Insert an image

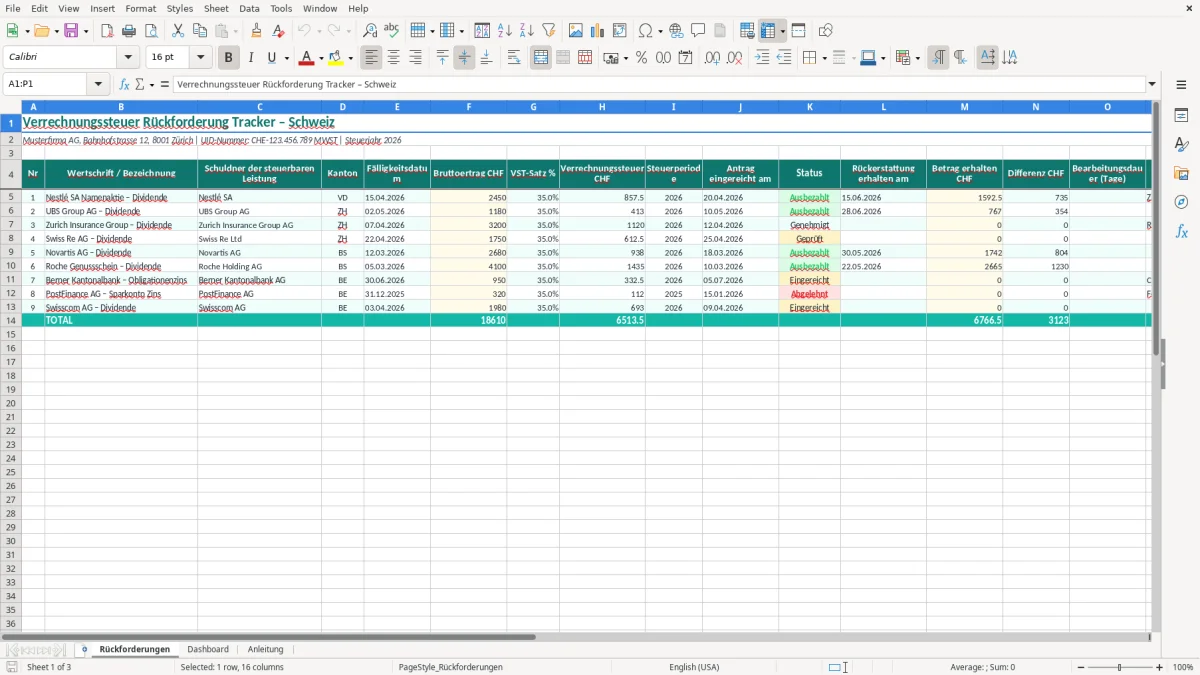coord(576,31)
